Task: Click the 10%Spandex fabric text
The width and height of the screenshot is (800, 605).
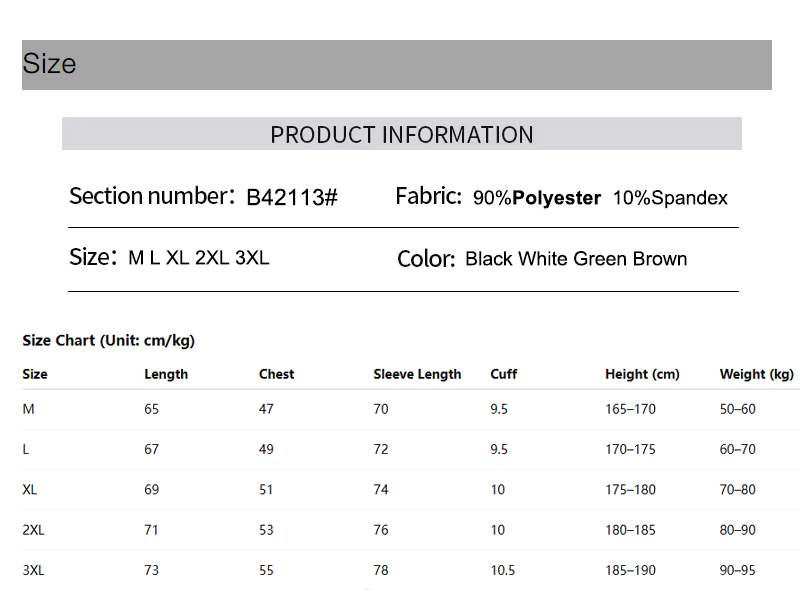Action: [670, 198]
